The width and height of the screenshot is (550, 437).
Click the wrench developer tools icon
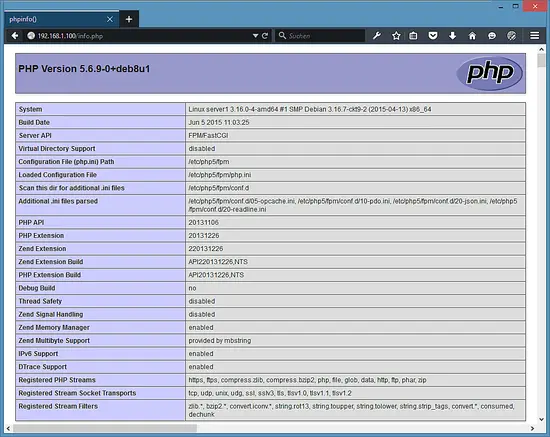click(377, 35)
